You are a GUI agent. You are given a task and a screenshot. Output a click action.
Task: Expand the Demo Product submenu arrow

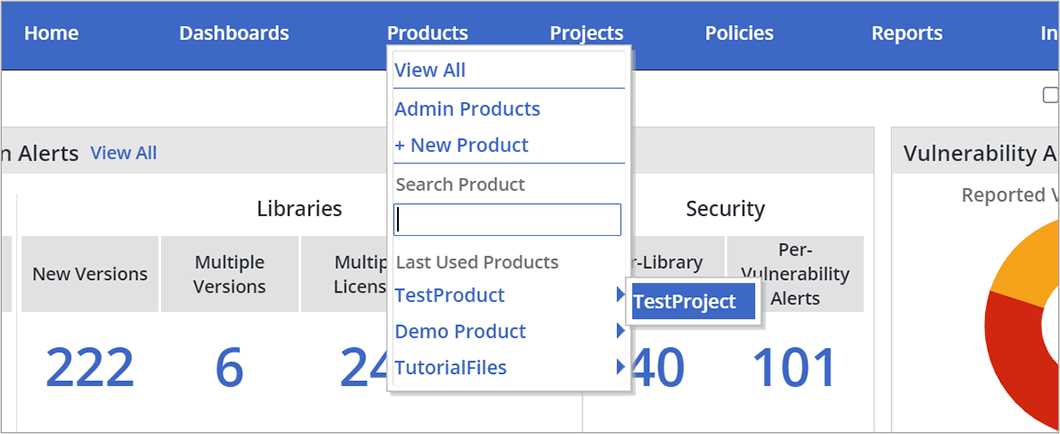coord(621,331)
